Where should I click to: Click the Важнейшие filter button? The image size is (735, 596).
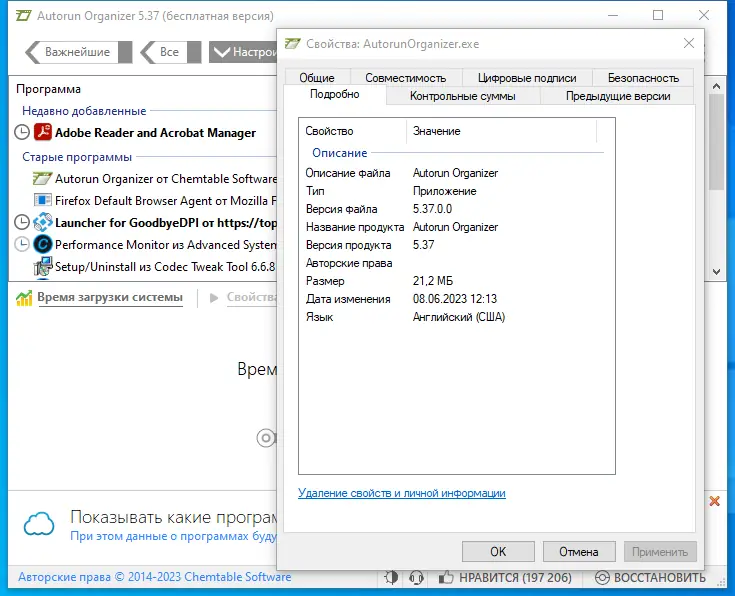pyautogui.click(x=78, y=52)
